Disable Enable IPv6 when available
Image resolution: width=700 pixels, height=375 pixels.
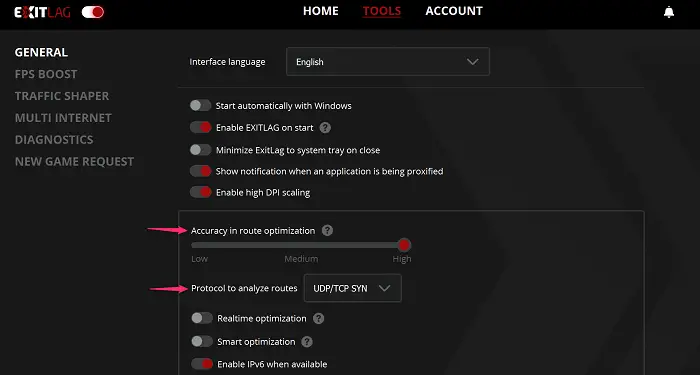202,364
